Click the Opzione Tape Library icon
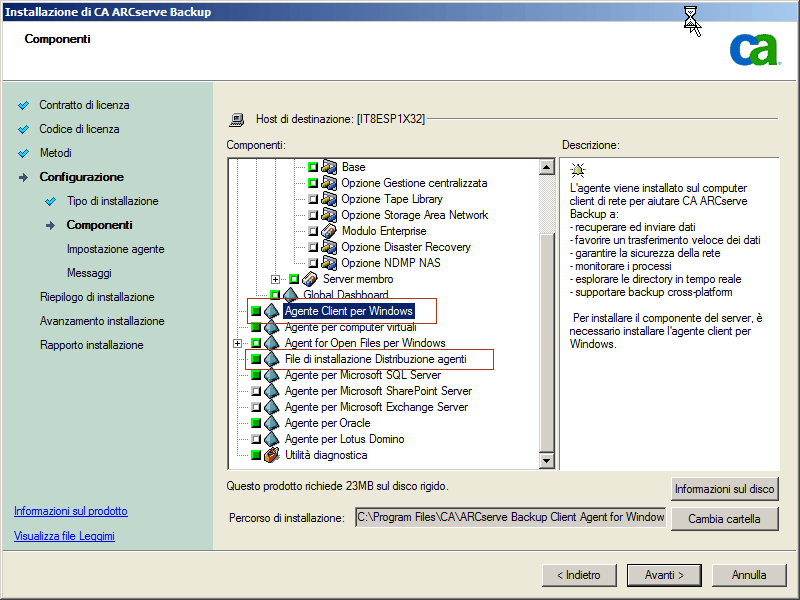The image size is (800, 600). pyautogui.click(x=329, y=199)
